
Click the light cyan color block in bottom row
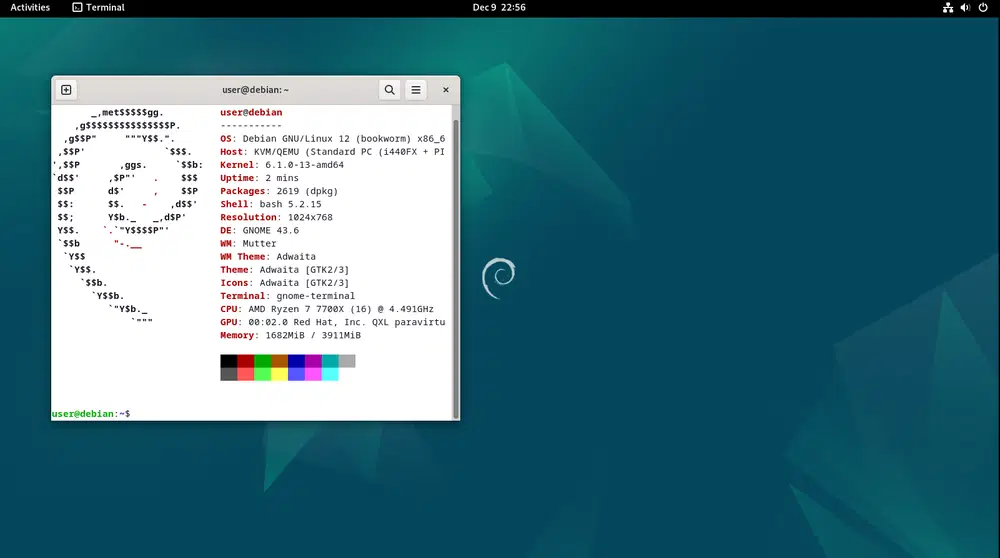330,374
